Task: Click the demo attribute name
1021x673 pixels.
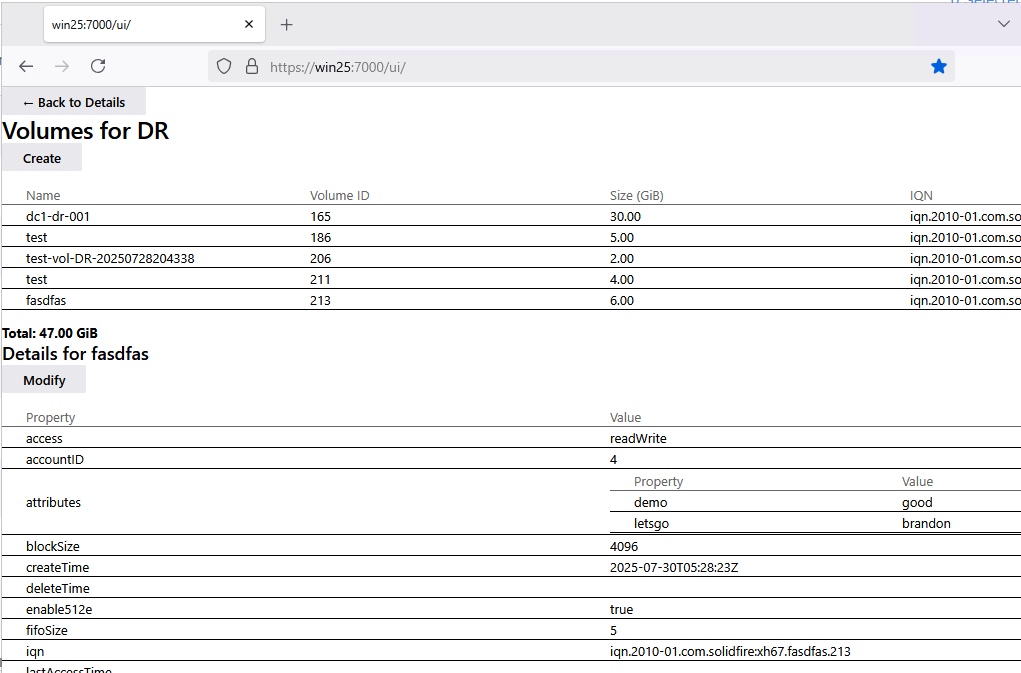Action: coord(650,502)
